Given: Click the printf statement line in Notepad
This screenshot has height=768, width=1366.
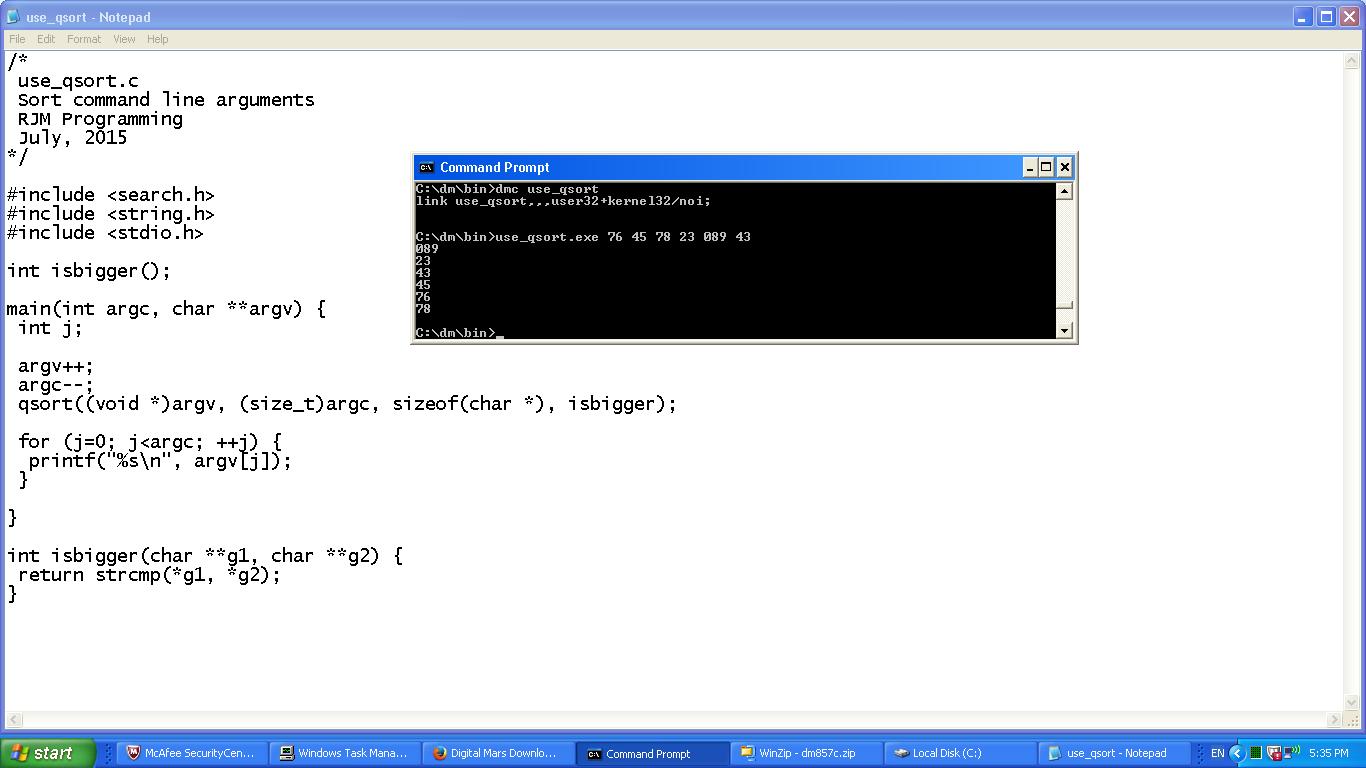Looking at the screenshot, I should point(160,461).
